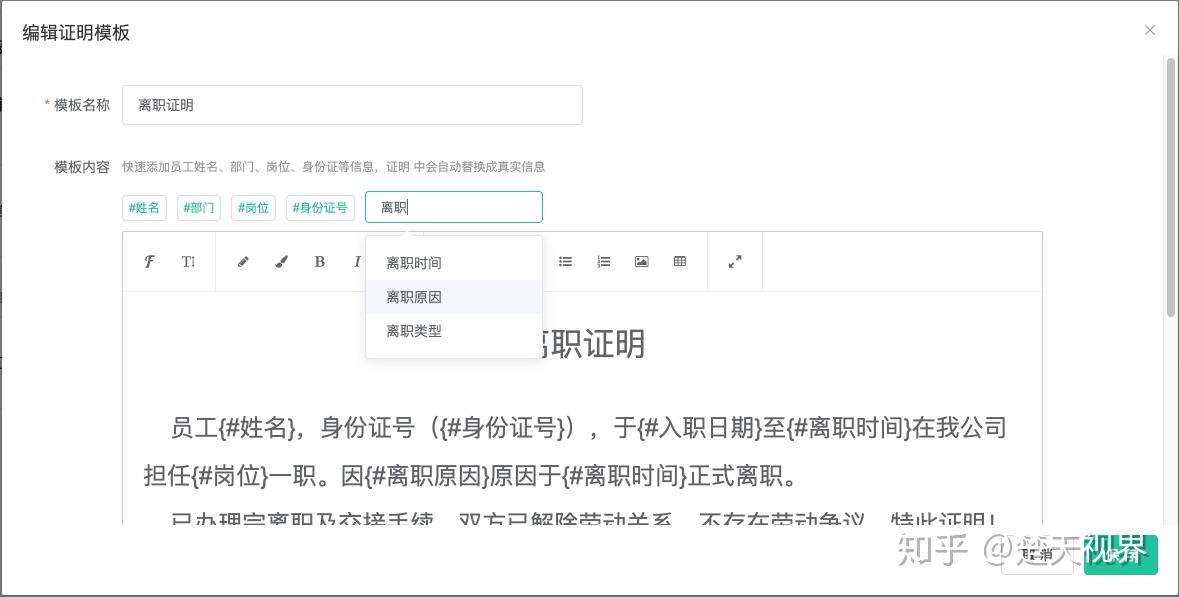Click the dialog vertical scrollbar

[x=1171, y=186]
